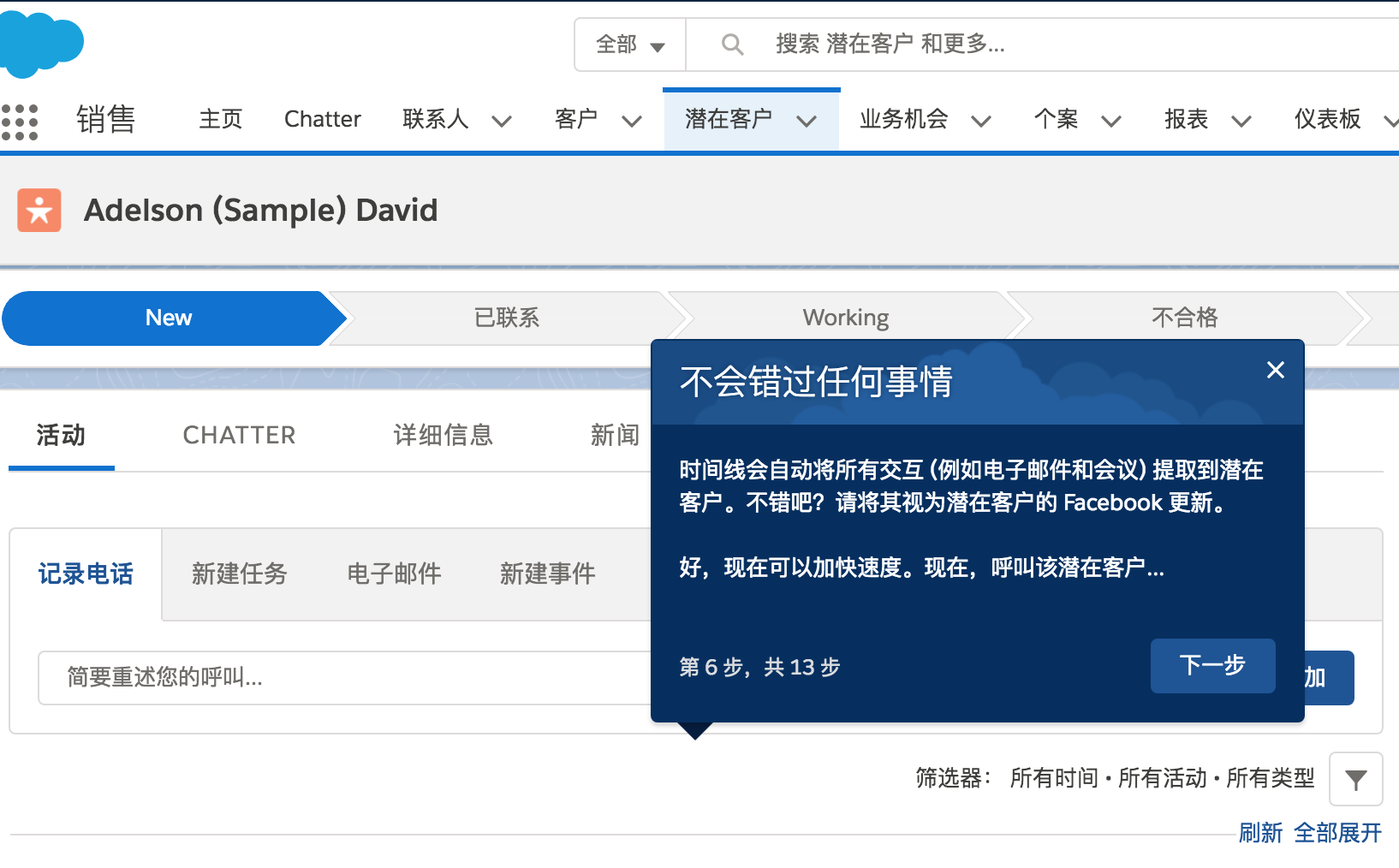Expand the 报表 nav chevron
The width and height of the screenshot is (1399, 868).
coord(1241,121)
